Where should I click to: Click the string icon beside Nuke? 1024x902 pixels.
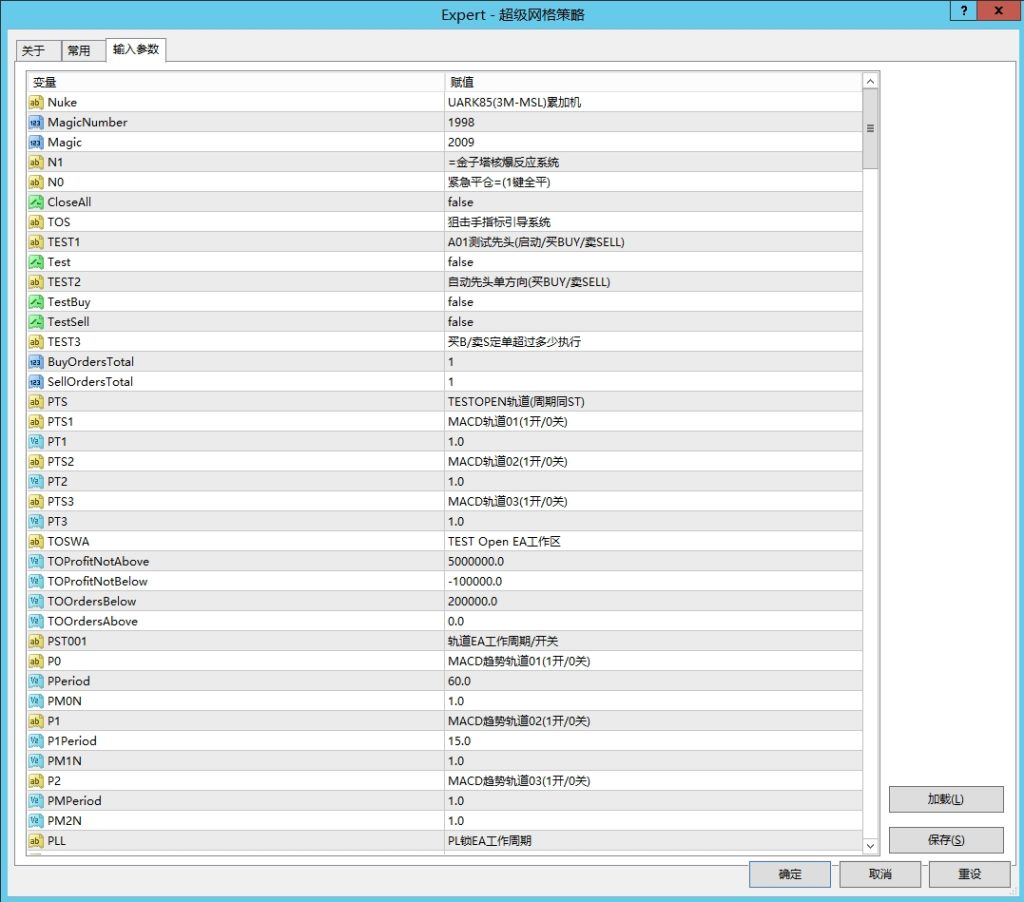36,102
